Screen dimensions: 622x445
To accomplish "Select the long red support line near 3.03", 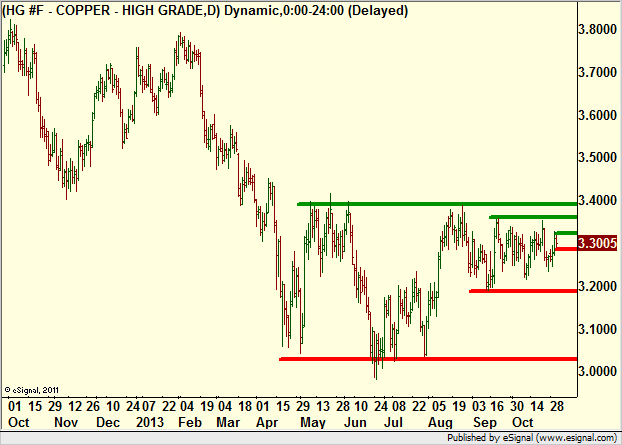I will pos(428,359).
